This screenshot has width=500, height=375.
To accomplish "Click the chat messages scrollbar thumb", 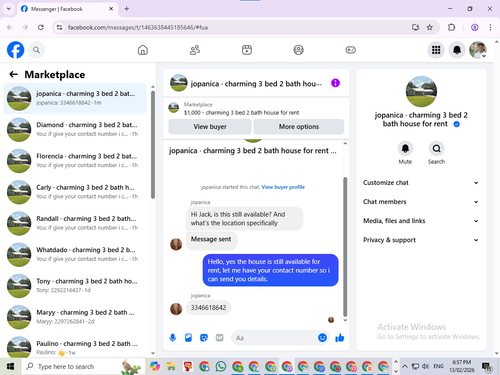I will [345, 247].
